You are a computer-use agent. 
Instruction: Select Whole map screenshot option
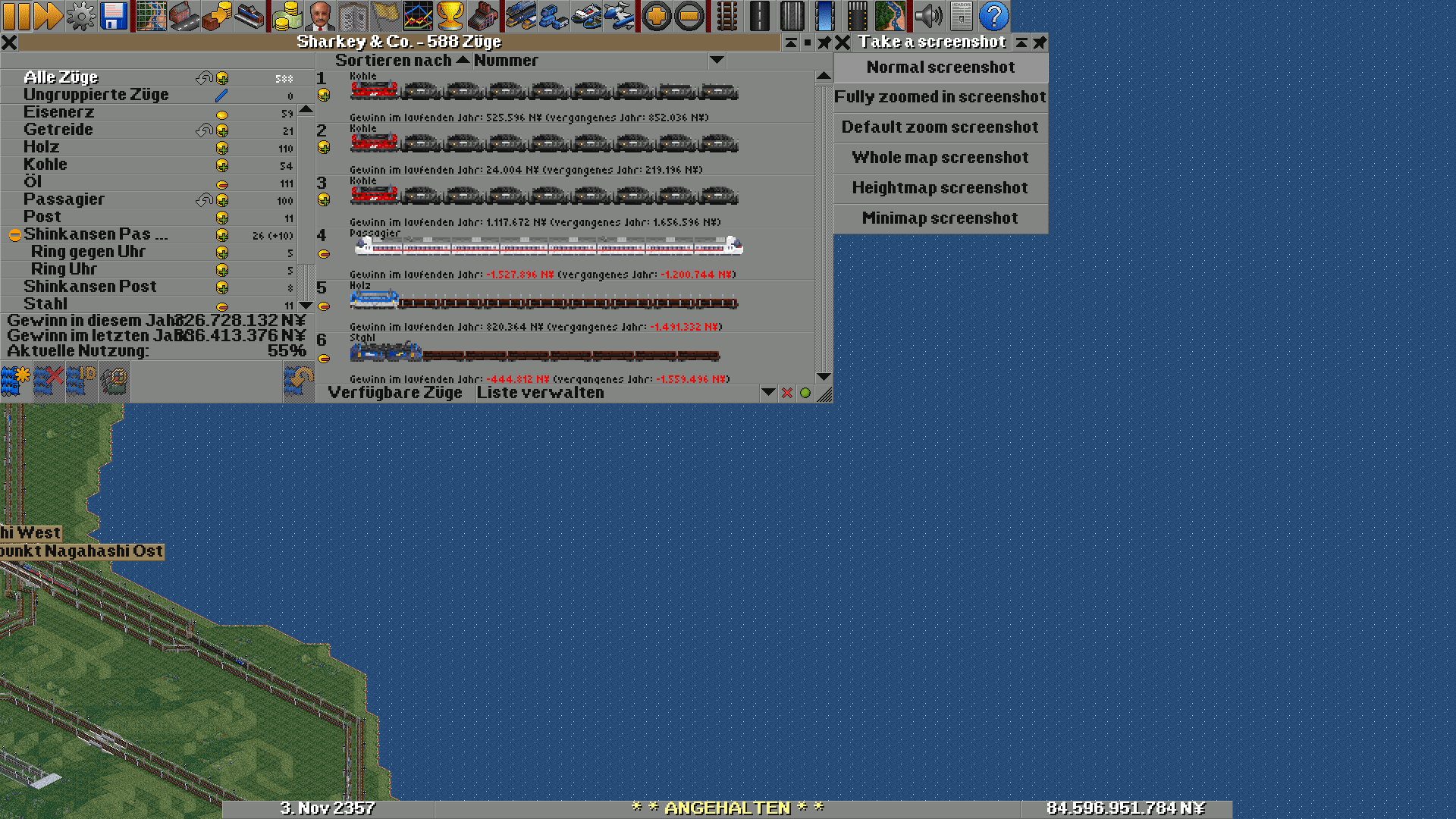click(940, 157)
